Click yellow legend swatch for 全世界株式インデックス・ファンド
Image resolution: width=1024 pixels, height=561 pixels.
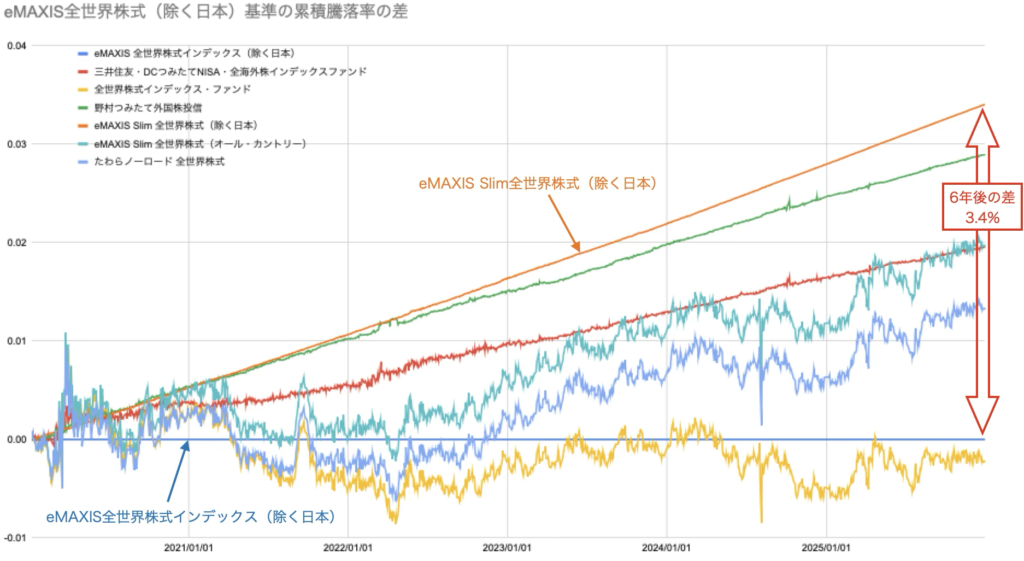[x=81, y=89]
